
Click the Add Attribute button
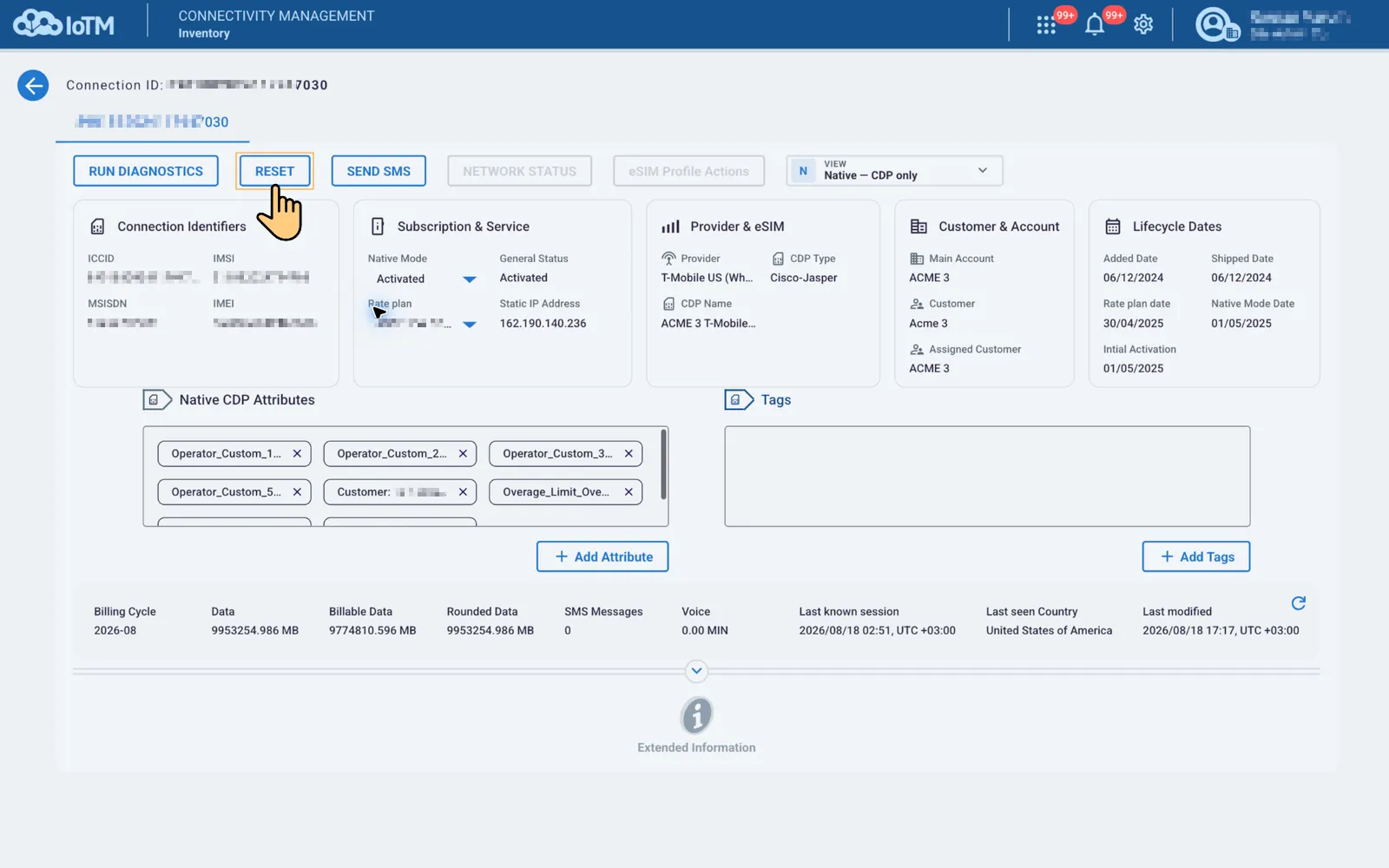tap(602, 557)
